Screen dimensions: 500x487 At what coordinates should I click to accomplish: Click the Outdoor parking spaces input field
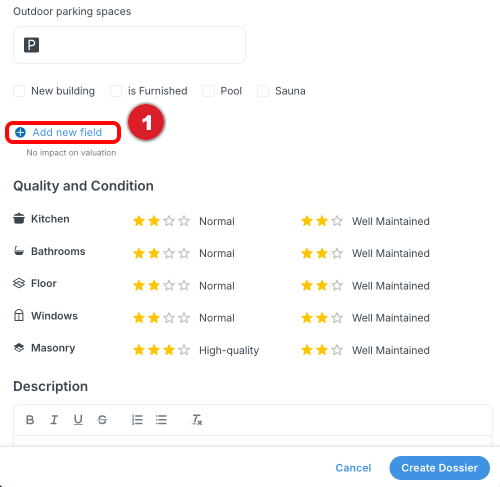129,45
